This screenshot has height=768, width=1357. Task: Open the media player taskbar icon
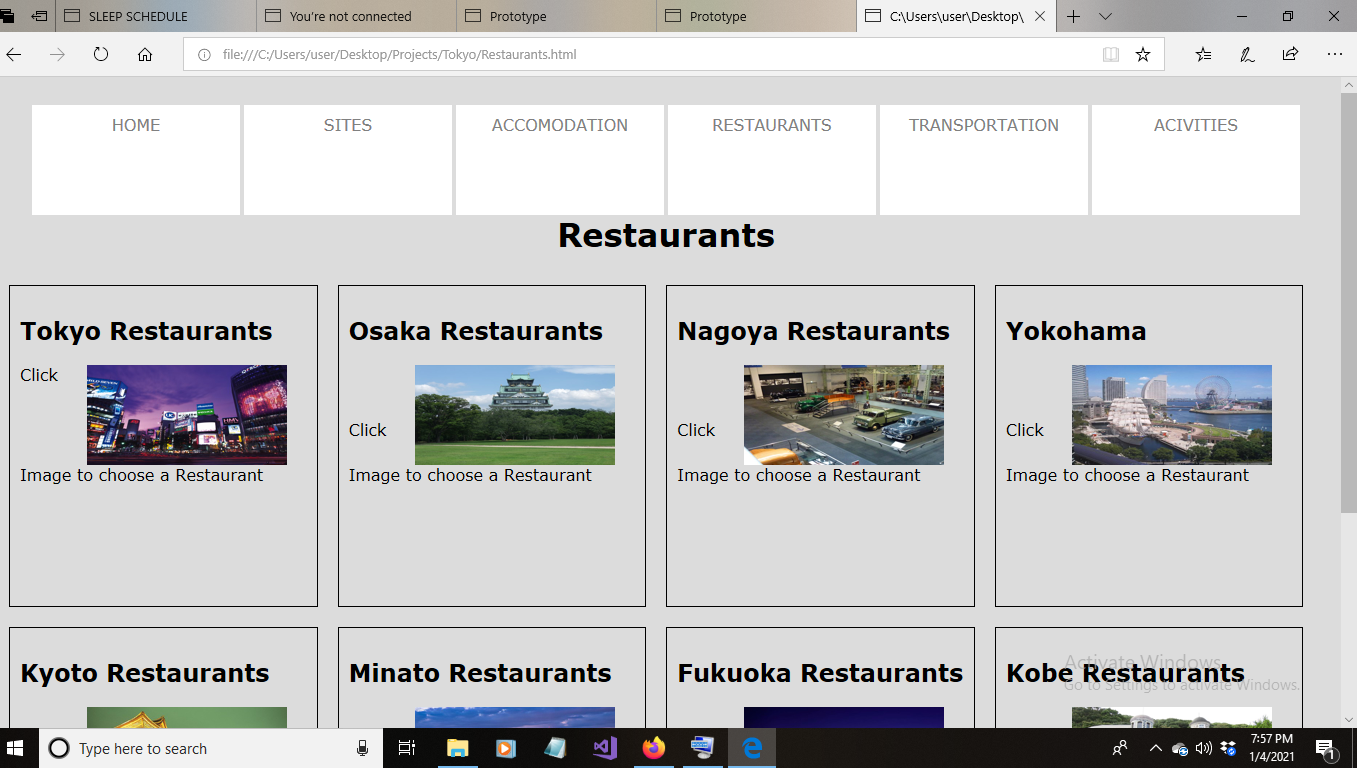click(x=506, y=748)
